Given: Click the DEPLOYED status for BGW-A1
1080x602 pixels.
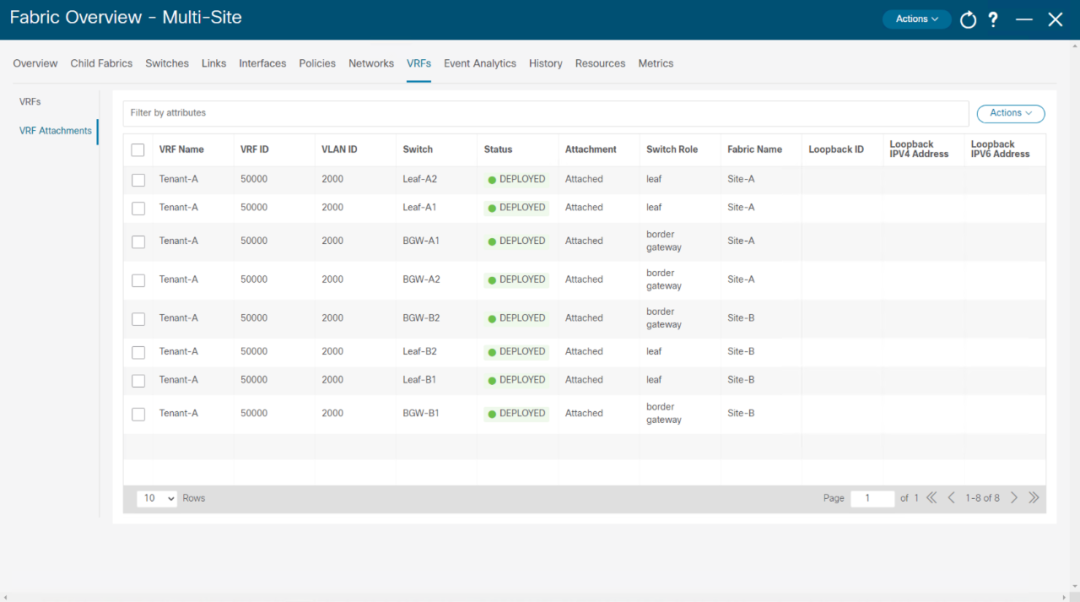Looking at the screenshot, I should [517, 241].
